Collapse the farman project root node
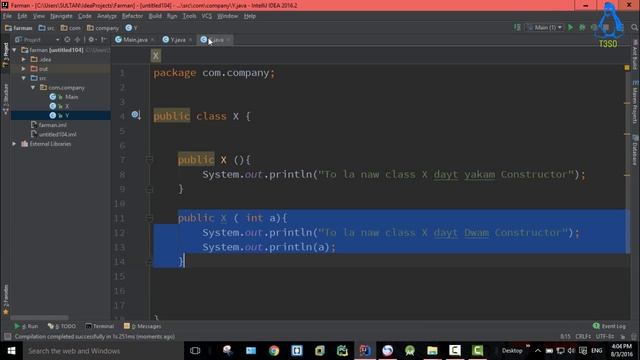 pyautogui.click(x=14, y=50)
